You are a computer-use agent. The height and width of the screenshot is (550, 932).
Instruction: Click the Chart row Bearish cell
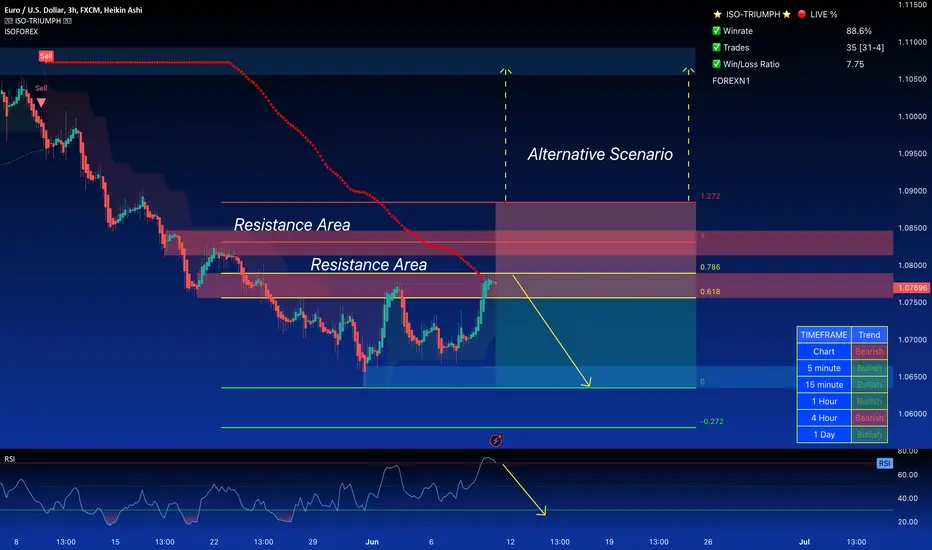(869, 351)
